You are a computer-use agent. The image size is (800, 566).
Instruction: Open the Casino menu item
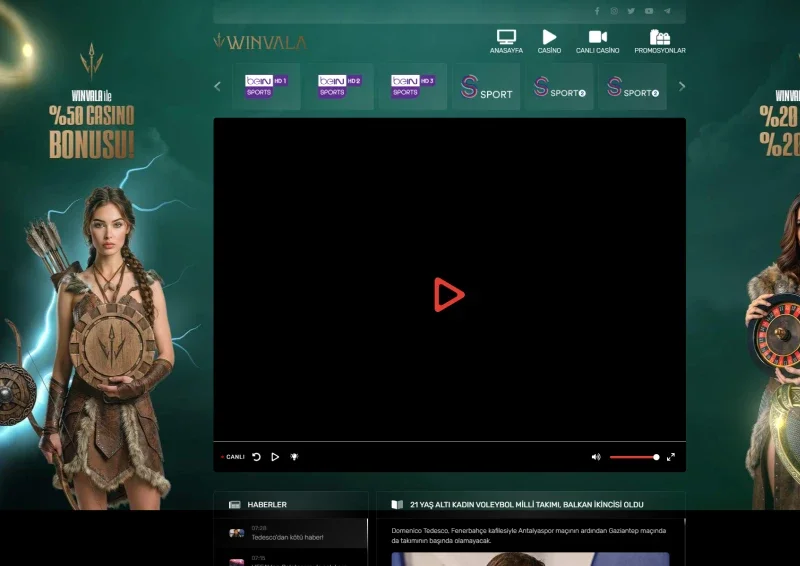[x=549, y=41]
